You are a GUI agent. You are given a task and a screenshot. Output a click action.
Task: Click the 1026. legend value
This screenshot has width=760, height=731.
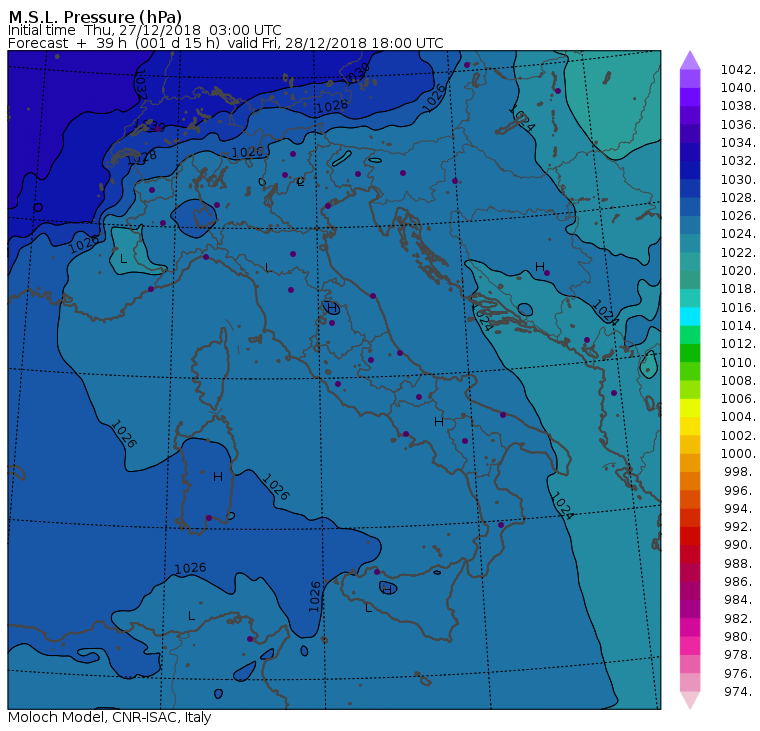738,215
